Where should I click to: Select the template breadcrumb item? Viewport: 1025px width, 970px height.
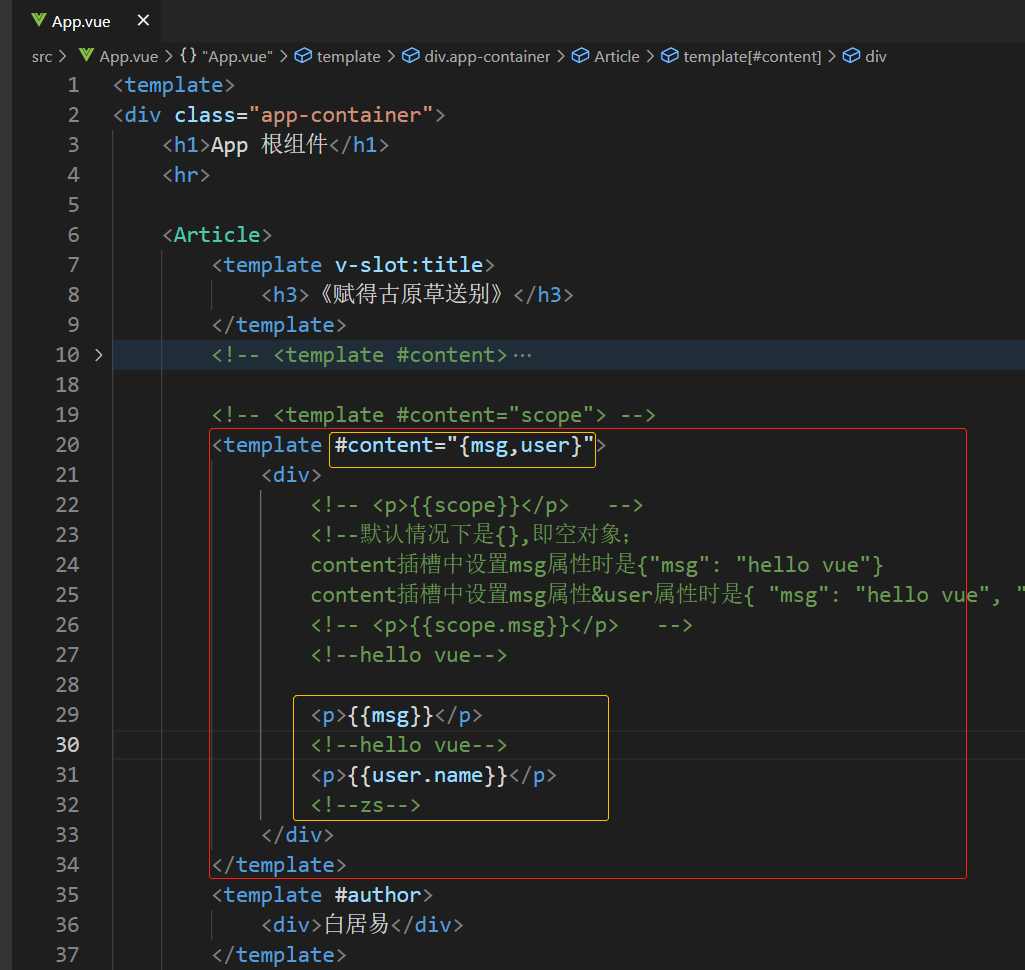pyautogui.click(x=348, y=57)
